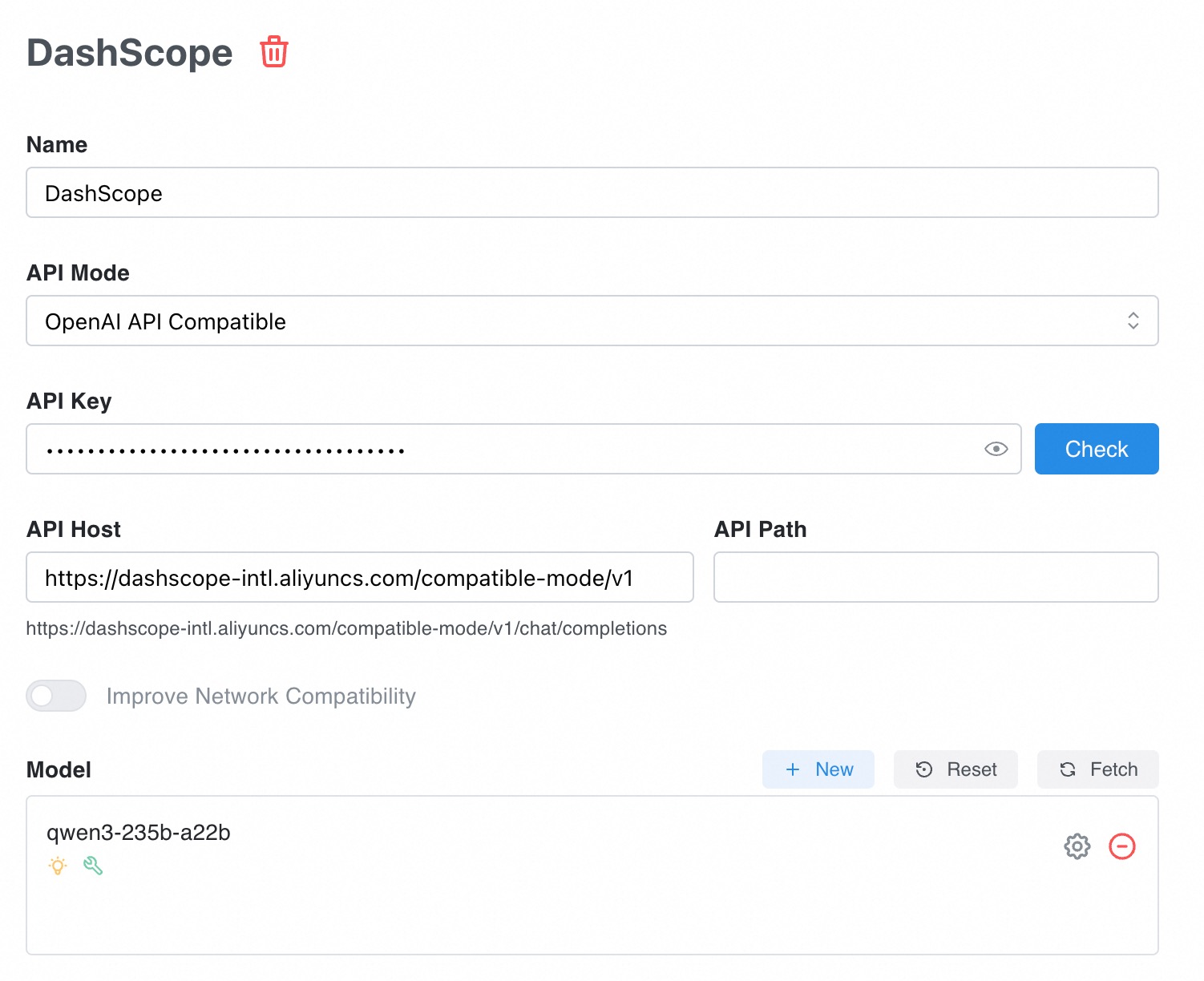
Task: Select the qwen3-235b-a22b model entry
Action: [x=139, y=833]
